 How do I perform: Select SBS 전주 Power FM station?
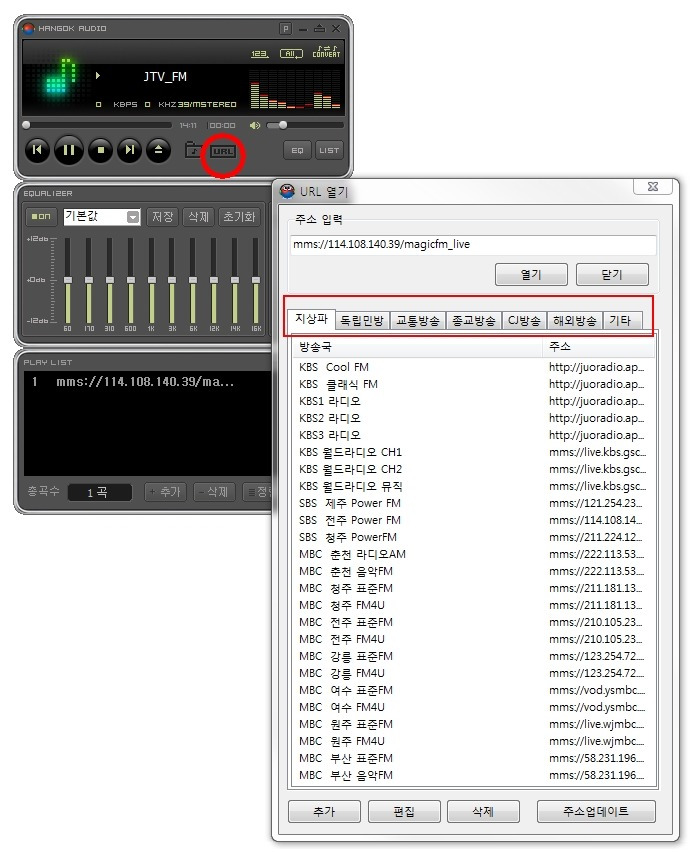[473, 520]
